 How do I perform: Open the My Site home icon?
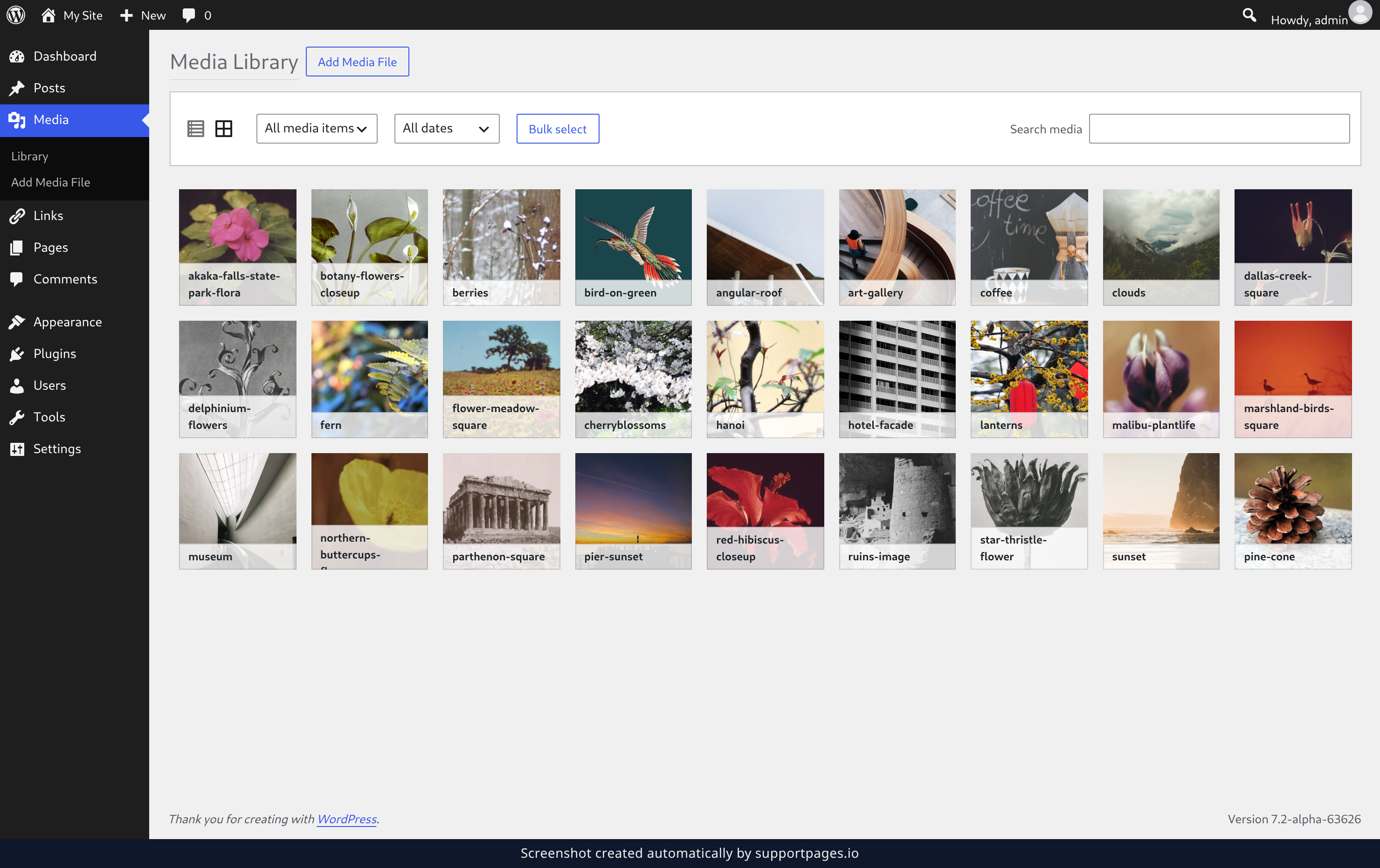click(48, 15)
